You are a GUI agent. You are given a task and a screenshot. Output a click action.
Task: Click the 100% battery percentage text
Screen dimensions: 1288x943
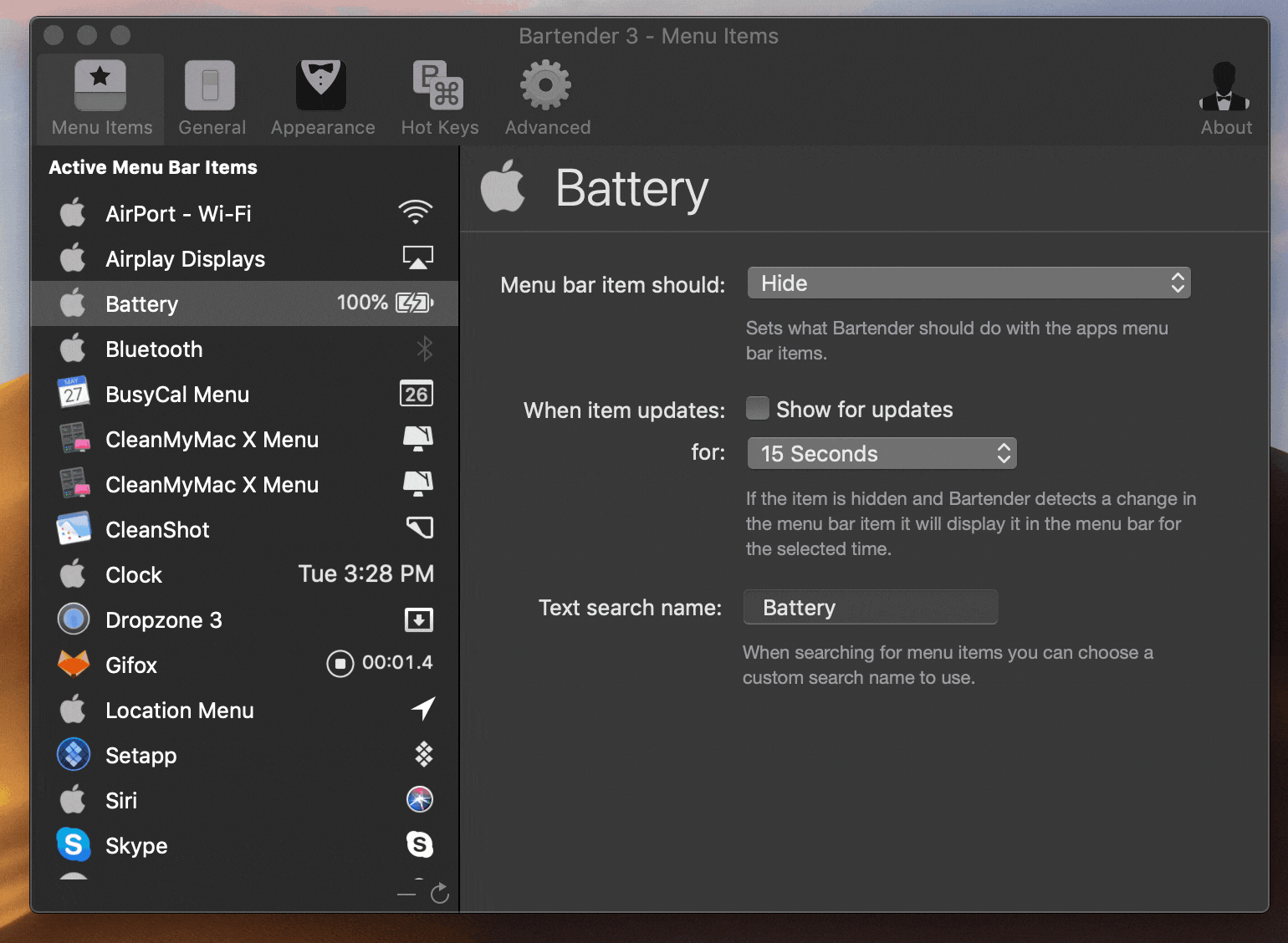(362, 303)
